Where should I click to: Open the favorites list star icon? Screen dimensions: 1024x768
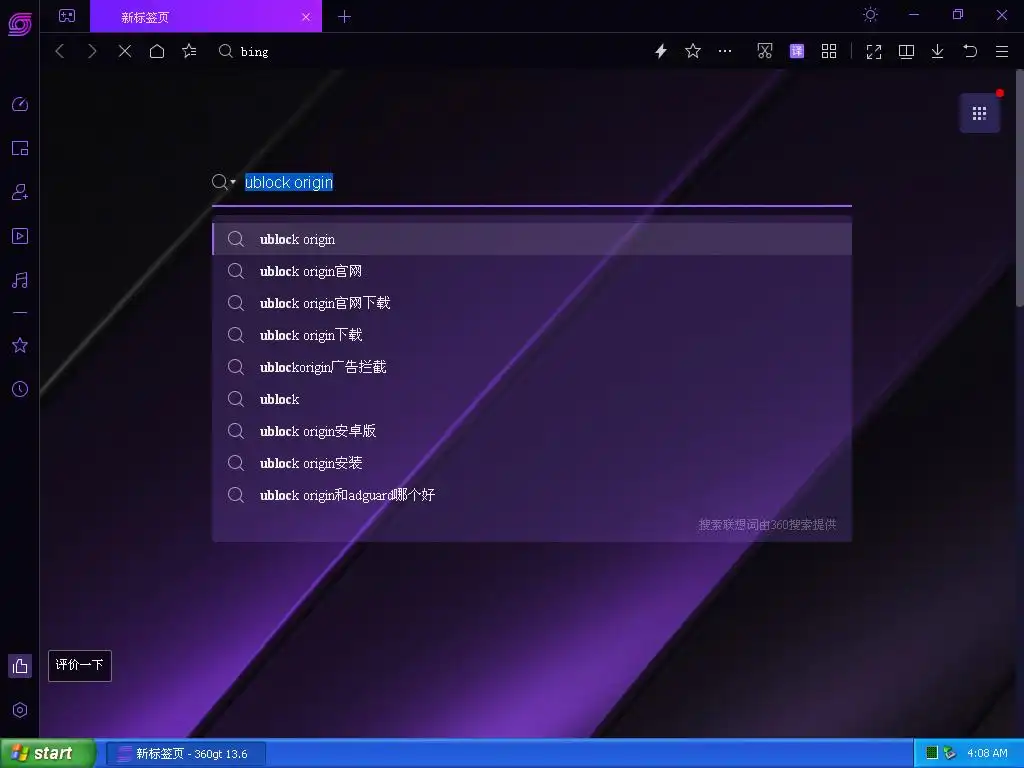[x=189, y=51]
